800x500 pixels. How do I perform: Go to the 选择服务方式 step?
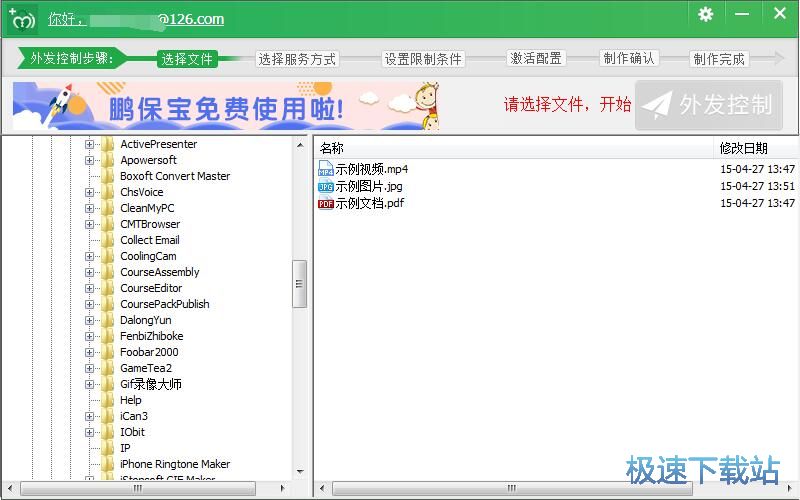tap(297, 59)
